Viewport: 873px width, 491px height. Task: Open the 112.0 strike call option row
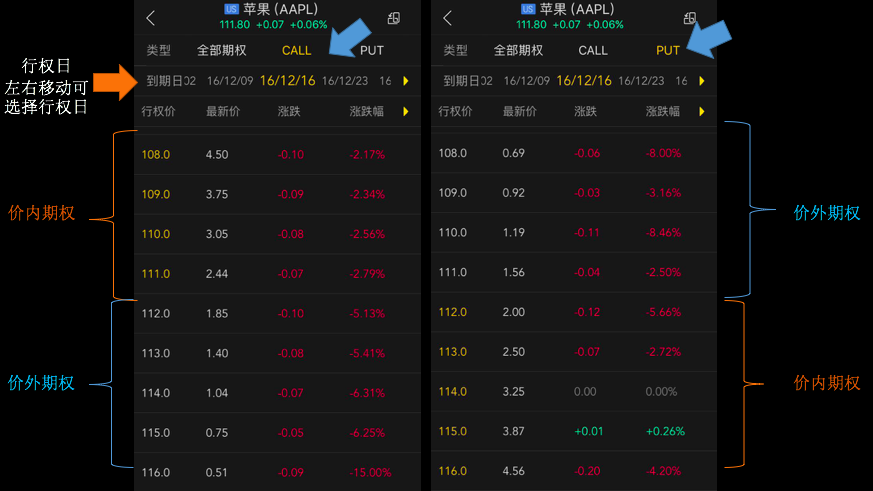pyautogui.click(x=277, y=313)
